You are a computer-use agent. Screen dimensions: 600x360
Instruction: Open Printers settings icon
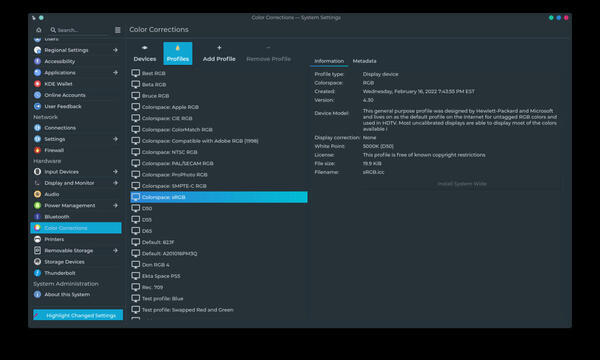pyautogui.click(x=38, y=239)
